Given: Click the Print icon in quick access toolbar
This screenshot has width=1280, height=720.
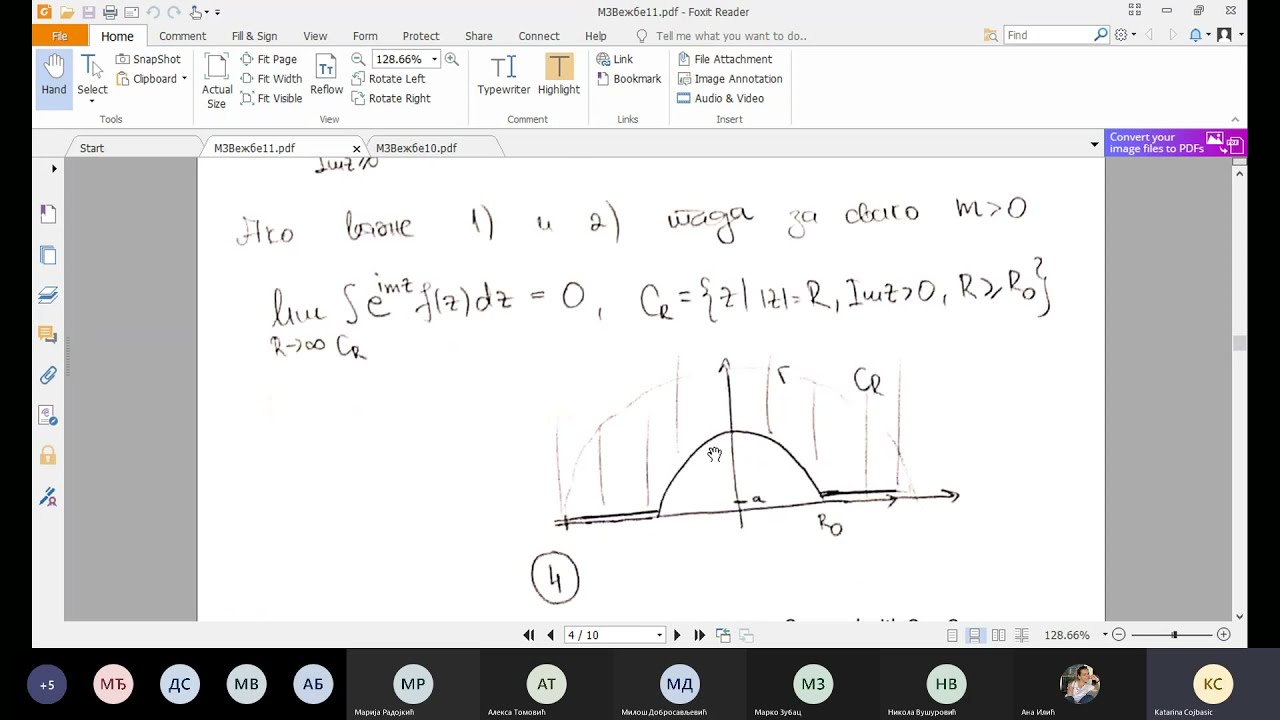Looking at the screenshot, I should pyautogui.click(x=110, y=12).
